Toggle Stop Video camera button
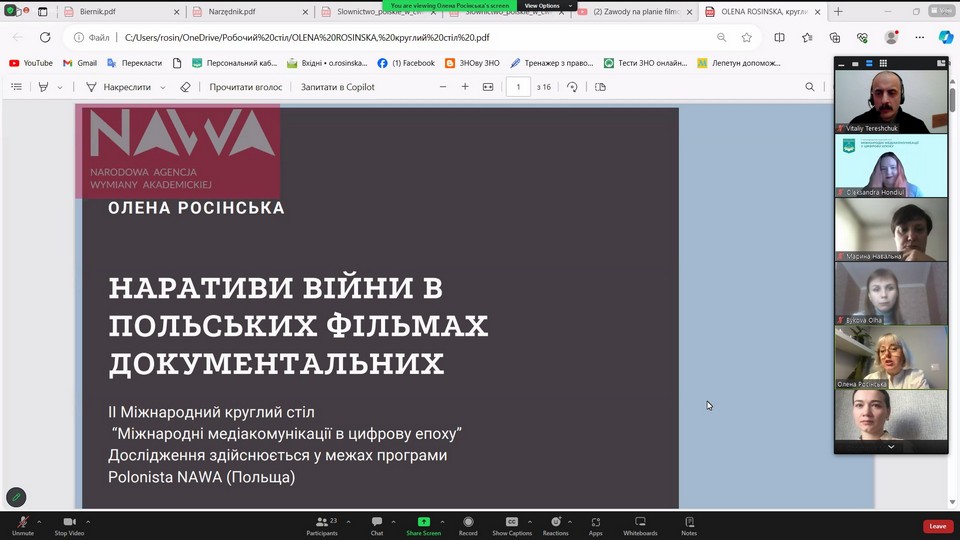This screenshot has width=960, height=540. (x=69, y=522)
